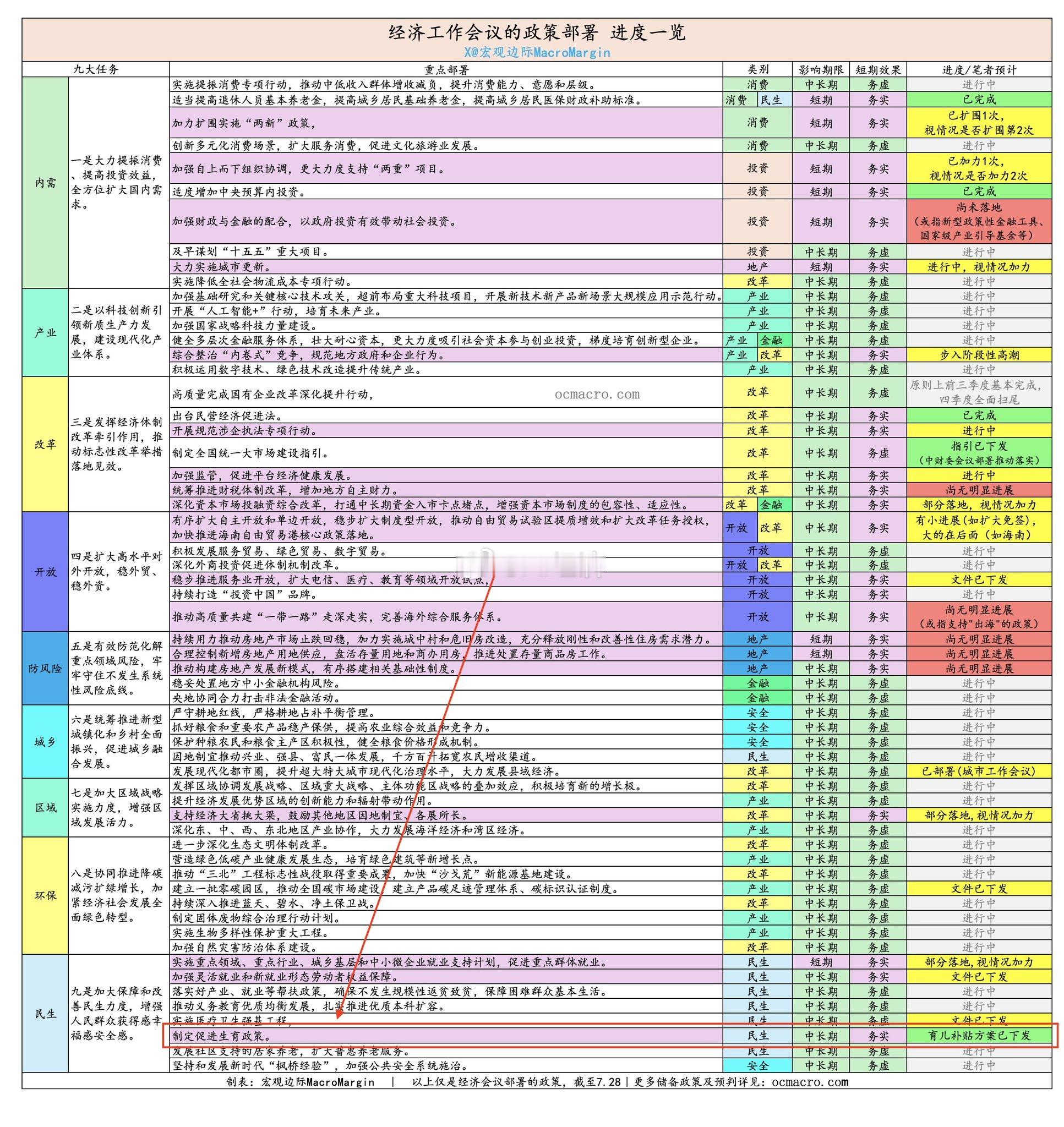This screenshot has height=1127, width=1064.
Task: Click the row "制定促进生育政策"
Action: point(446,1036)
